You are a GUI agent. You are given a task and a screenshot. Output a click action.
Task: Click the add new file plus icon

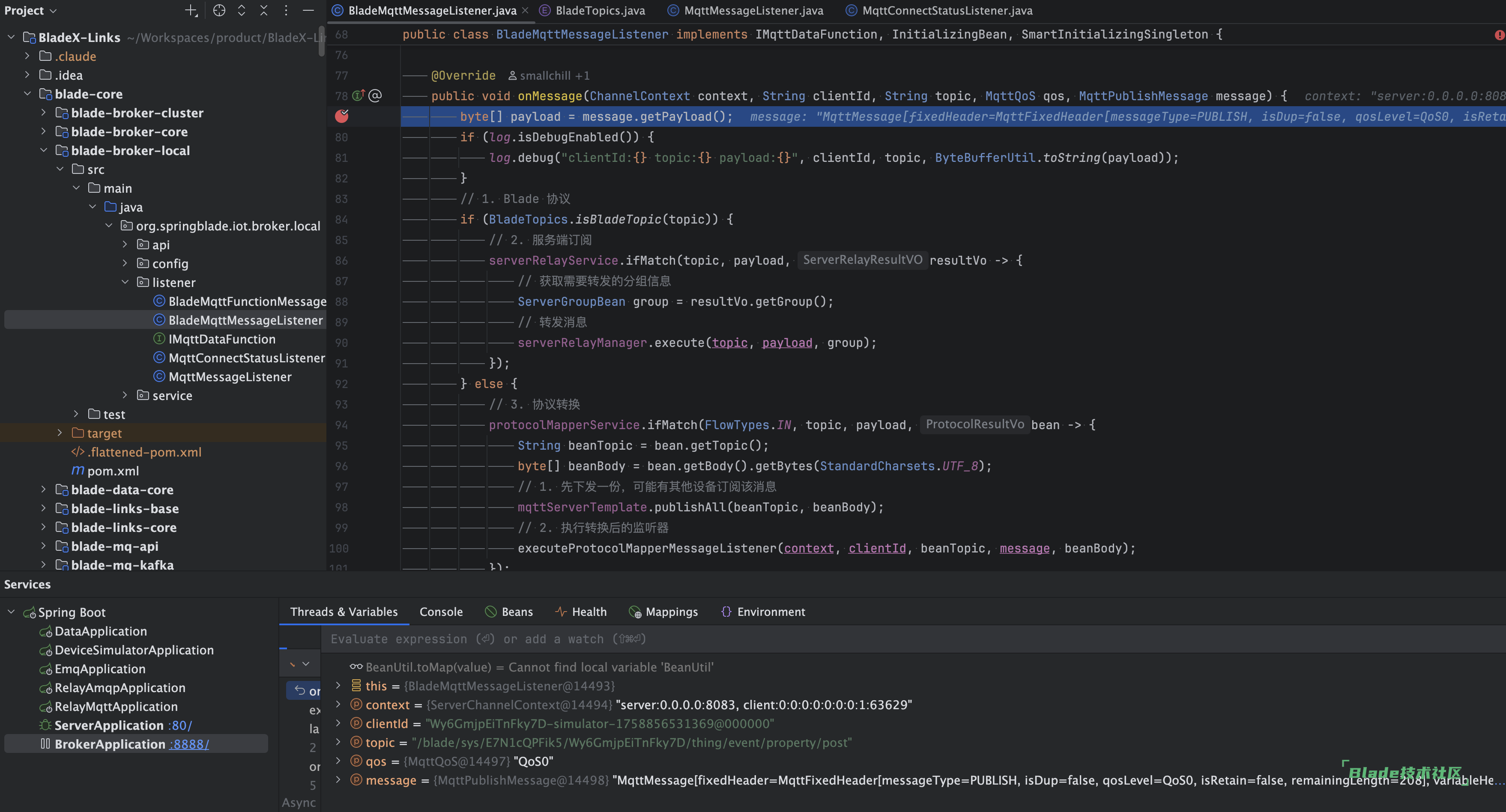[191, 11]
